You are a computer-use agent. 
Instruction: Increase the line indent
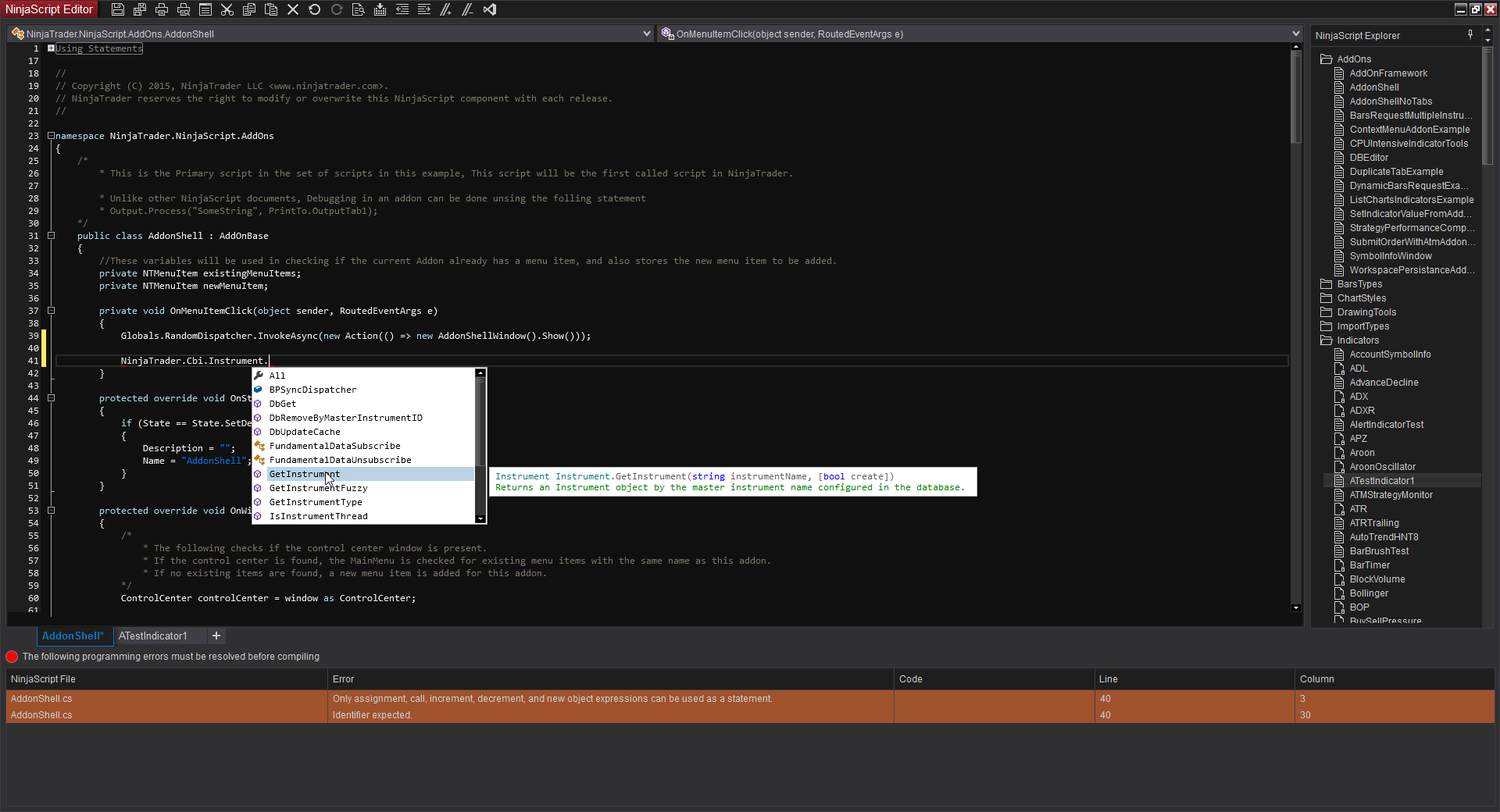[424, 9]
